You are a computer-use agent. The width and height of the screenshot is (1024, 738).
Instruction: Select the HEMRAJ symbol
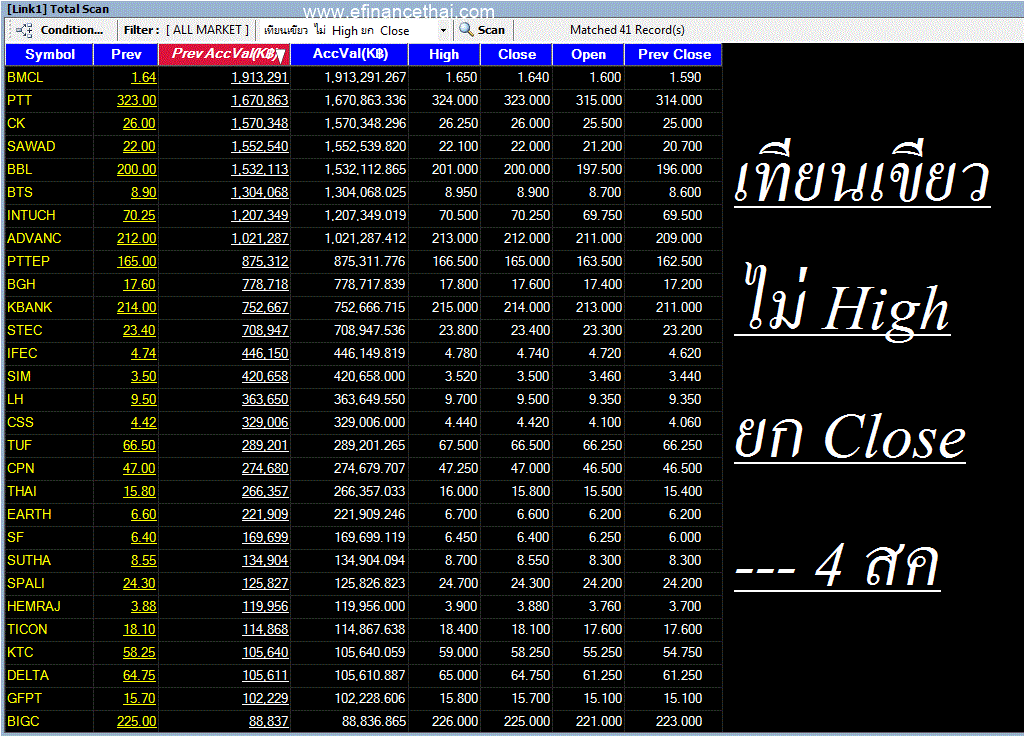pos(33,607)
